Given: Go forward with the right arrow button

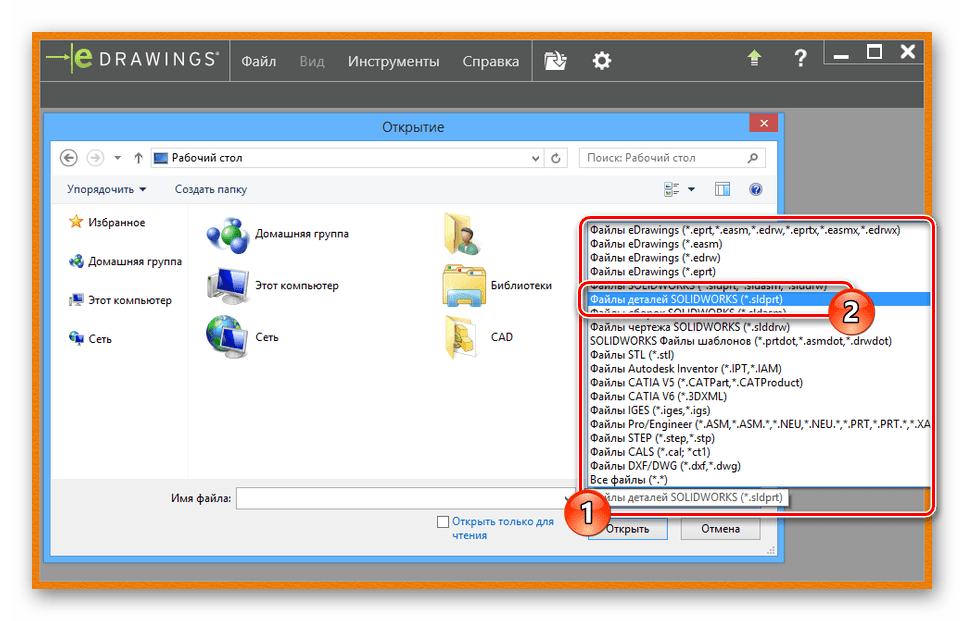Looking at the screenshot, I should point(95,158).
